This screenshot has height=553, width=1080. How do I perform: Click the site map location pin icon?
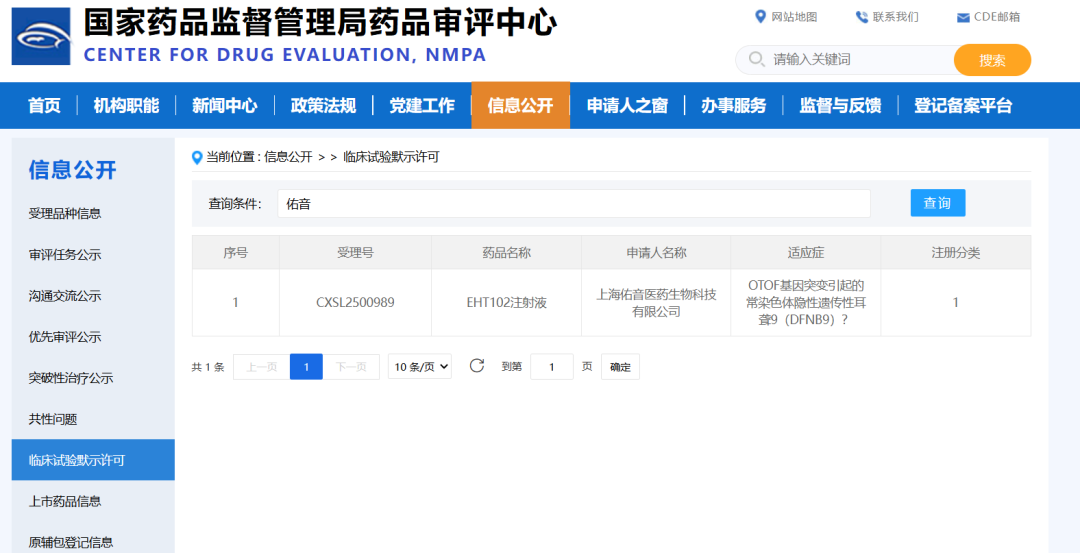760,16
